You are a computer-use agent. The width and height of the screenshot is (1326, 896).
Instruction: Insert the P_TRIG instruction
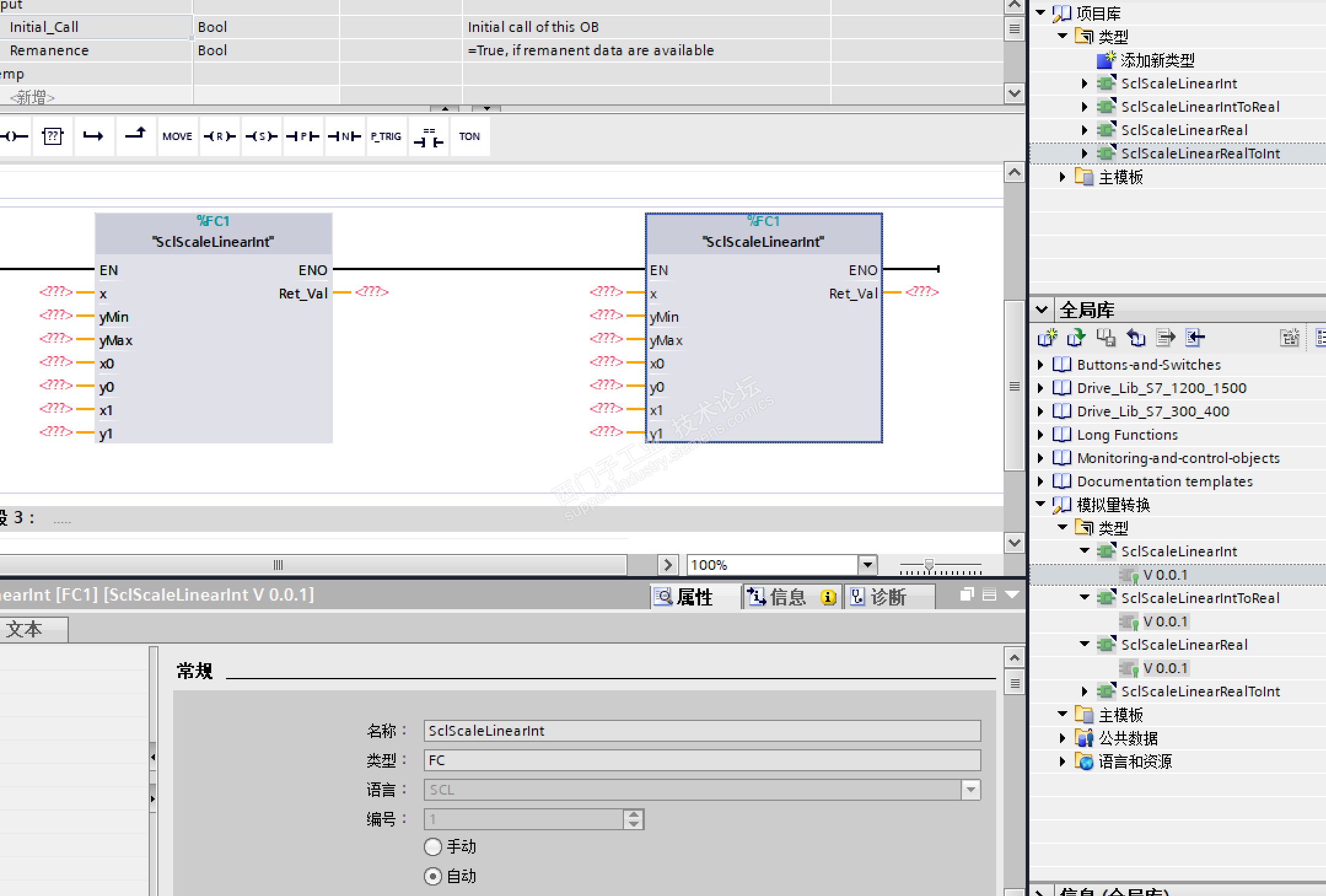click(x=386, y=136)
